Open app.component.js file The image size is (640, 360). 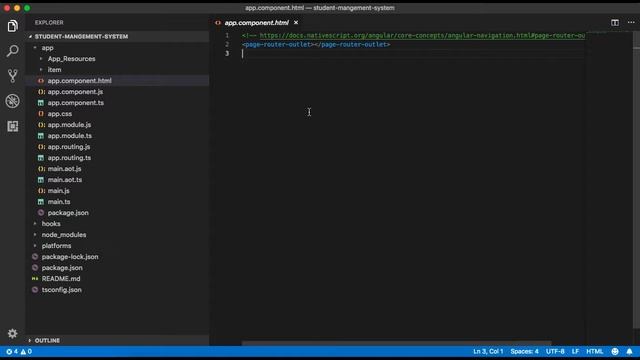pyautogui.click(x=75, y=92)
